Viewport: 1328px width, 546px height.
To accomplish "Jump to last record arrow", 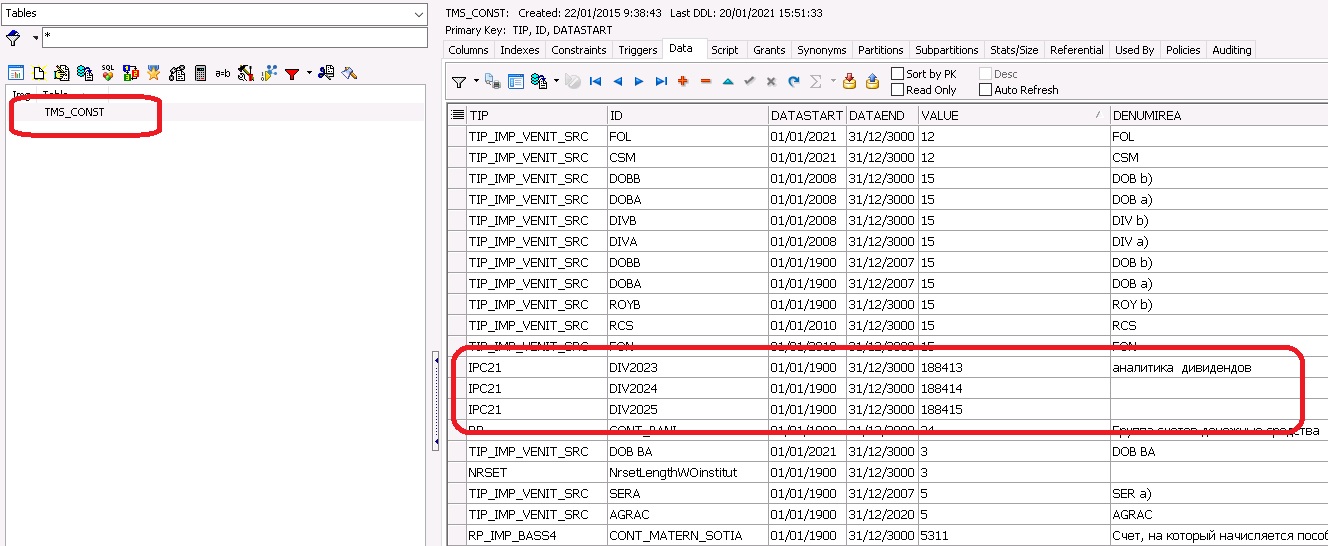I will [661, 82].
